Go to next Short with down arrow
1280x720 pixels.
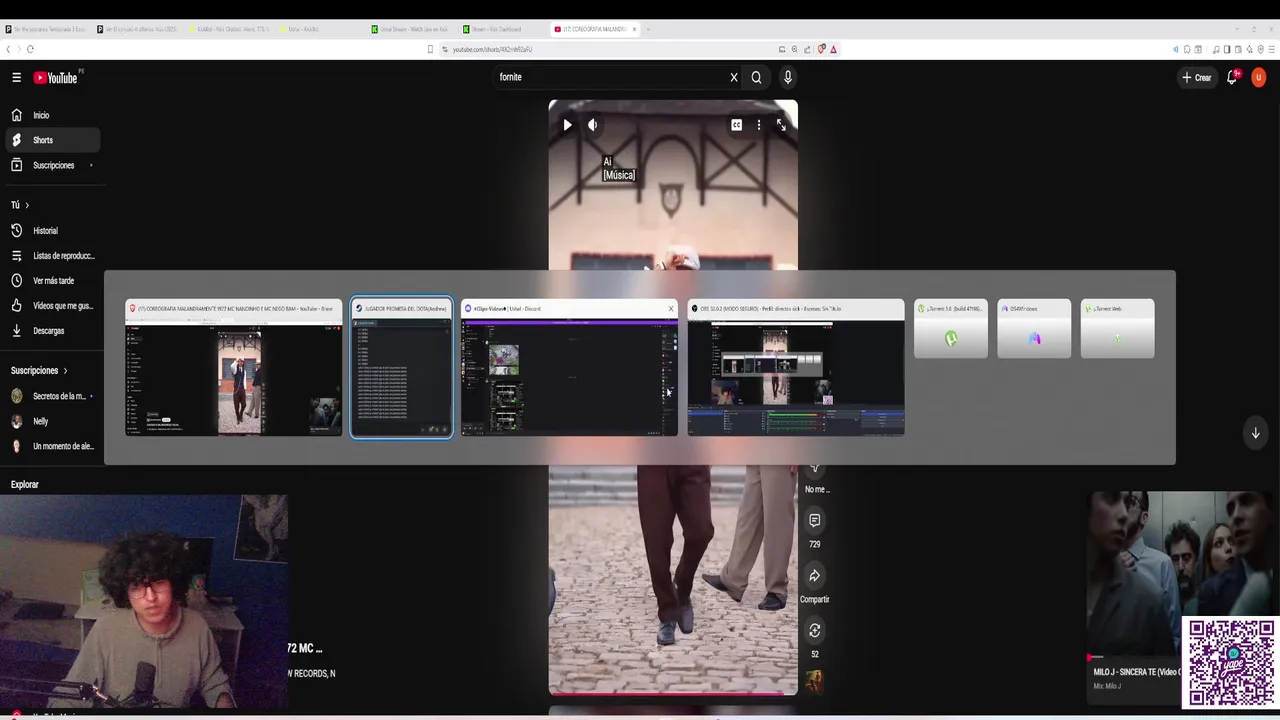tap(1255, 433)
